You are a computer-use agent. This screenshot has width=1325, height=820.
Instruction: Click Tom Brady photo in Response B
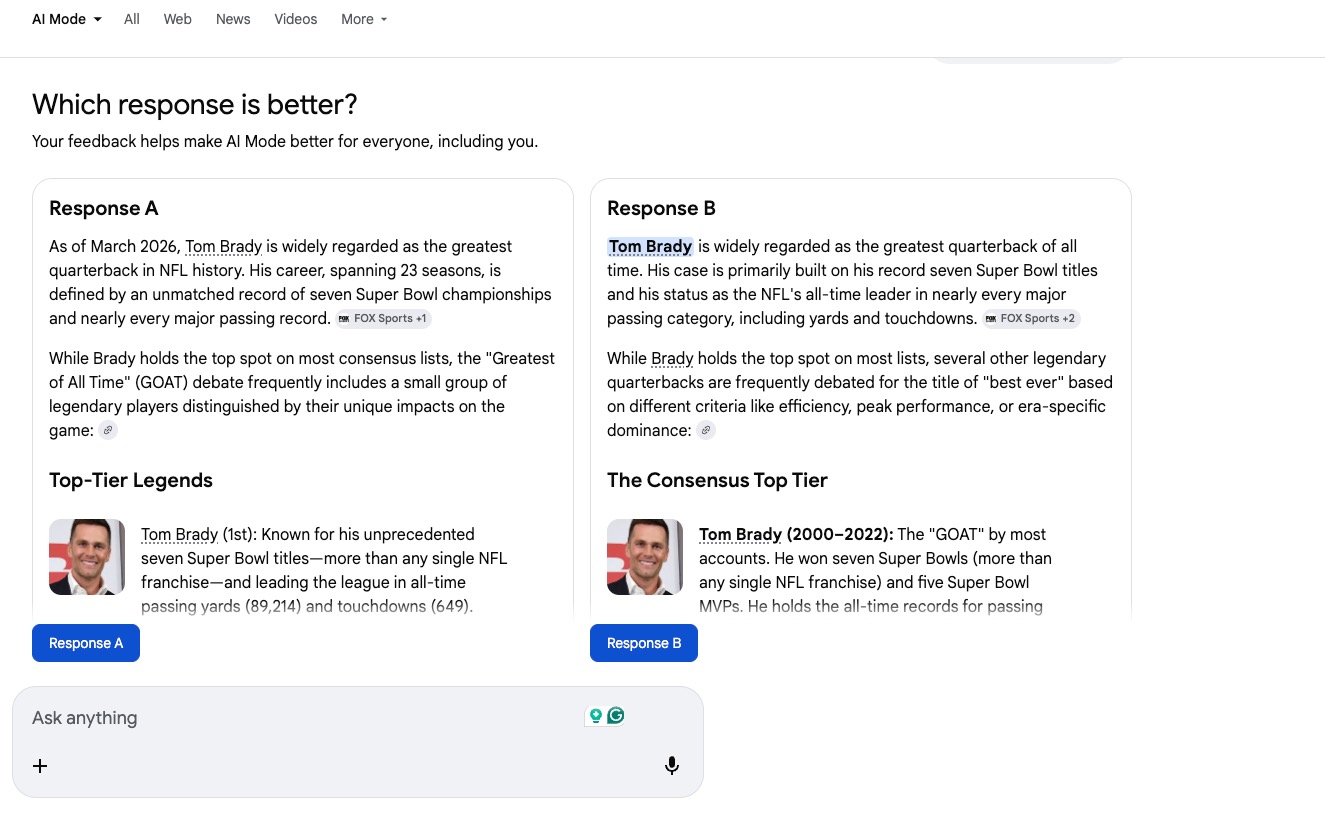[645, 557]
